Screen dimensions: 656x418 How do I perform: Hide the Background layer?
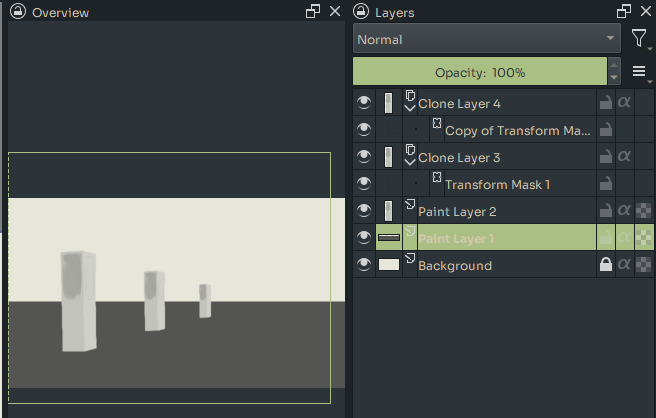tap(364, 265)
